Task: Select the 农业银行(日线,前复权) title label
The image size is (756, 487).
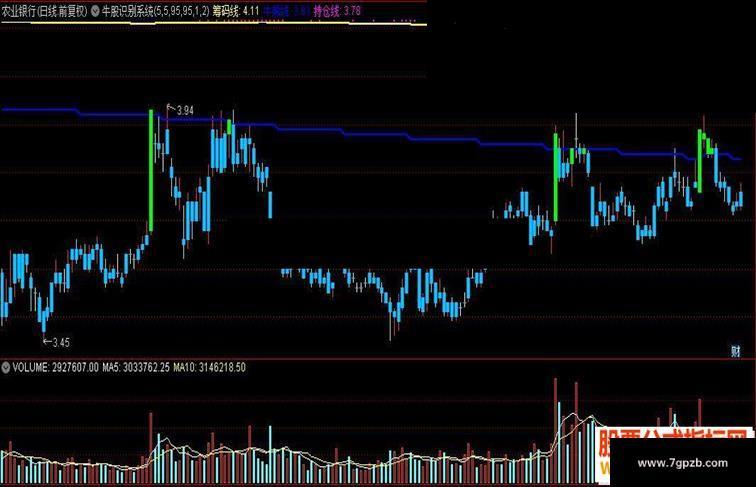Action: (x=44, y=12)
